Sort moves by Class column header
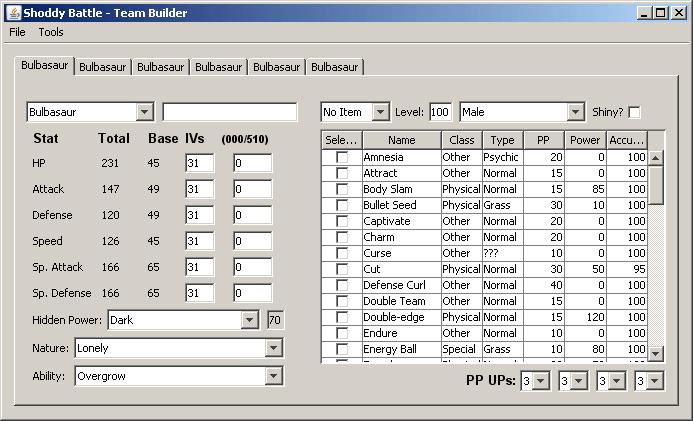The height and width of the screenshot is (421, 693). (462, 140)
